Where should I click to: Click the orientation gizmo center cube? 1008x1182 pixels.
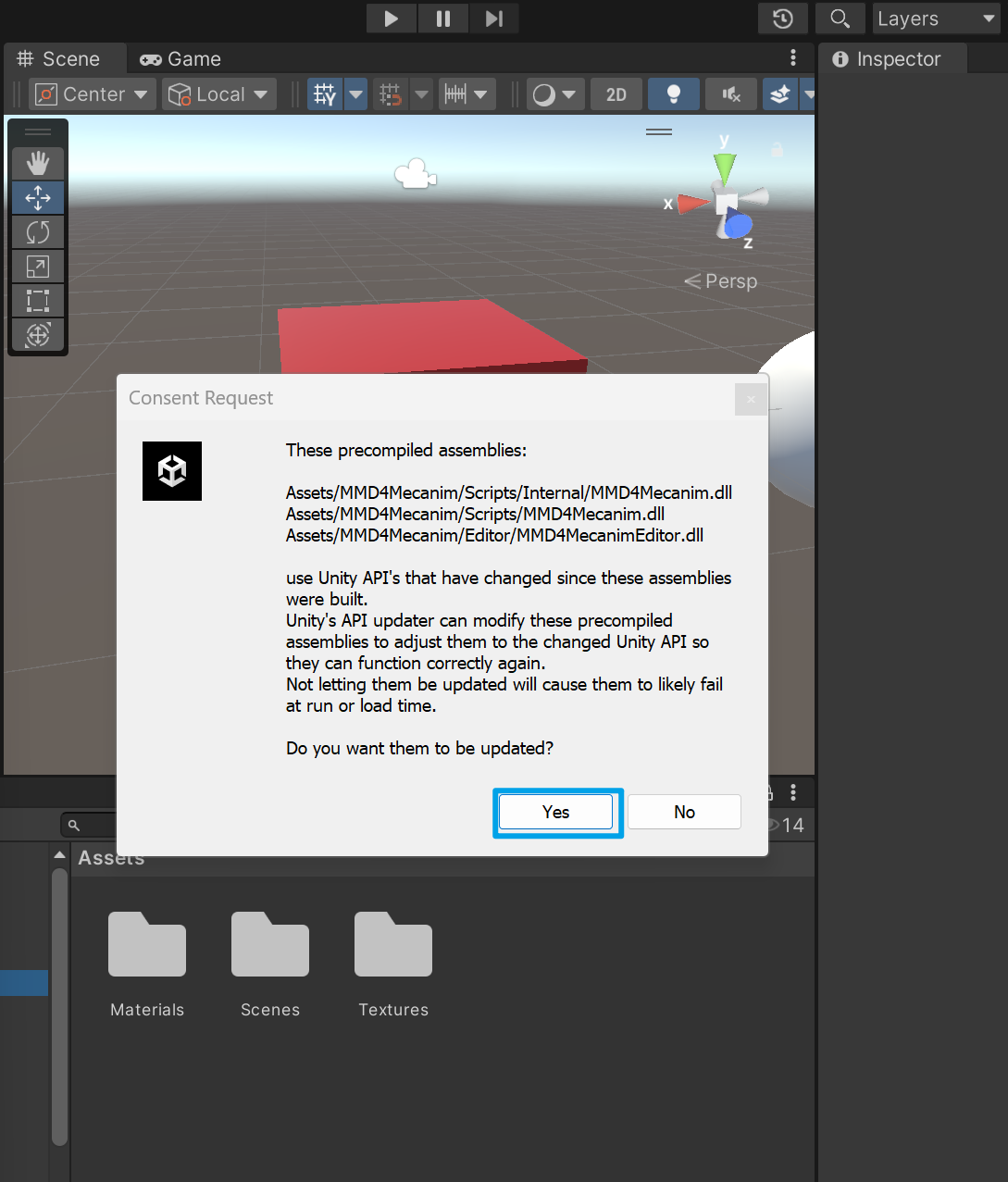(x=727, y=203)
